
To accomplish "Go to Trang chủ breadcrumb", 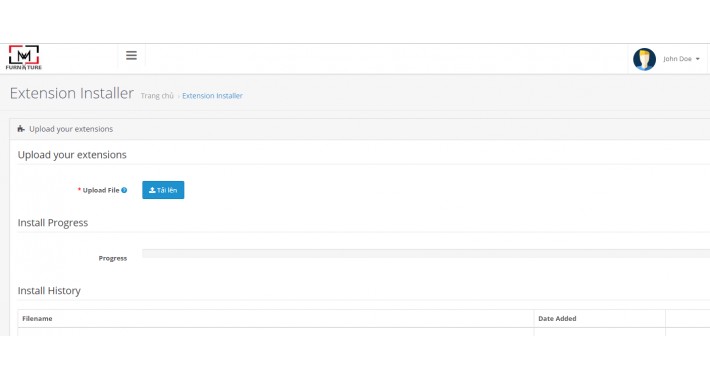I will [157, 96].
